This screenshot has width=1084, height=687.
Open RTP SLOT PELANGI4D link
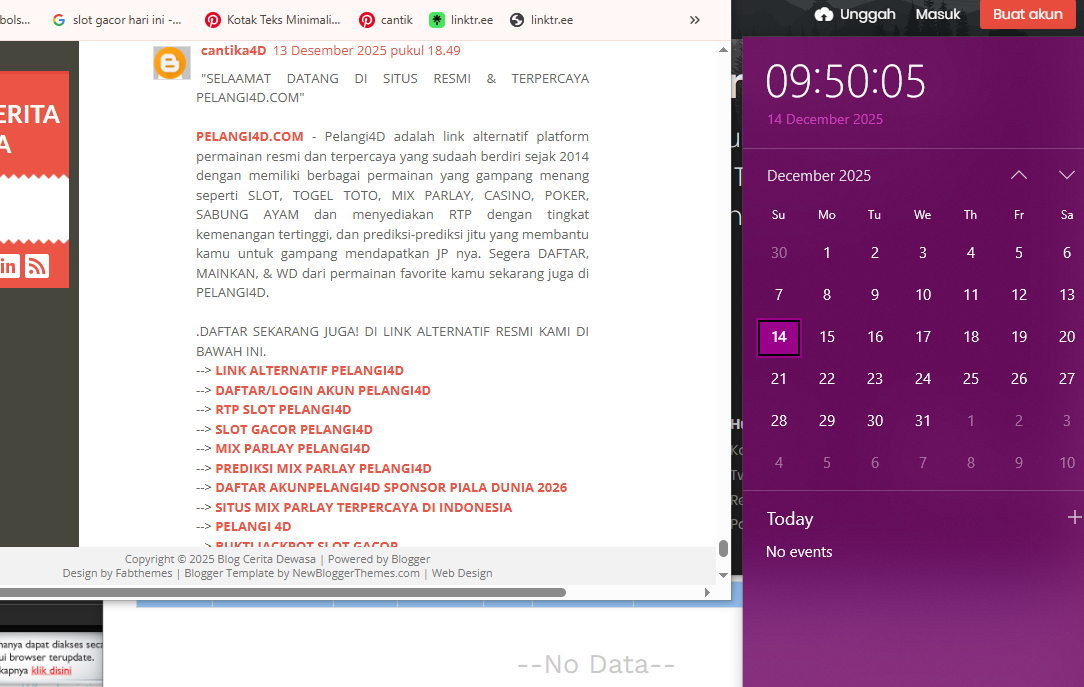click(x=283, y=410)
